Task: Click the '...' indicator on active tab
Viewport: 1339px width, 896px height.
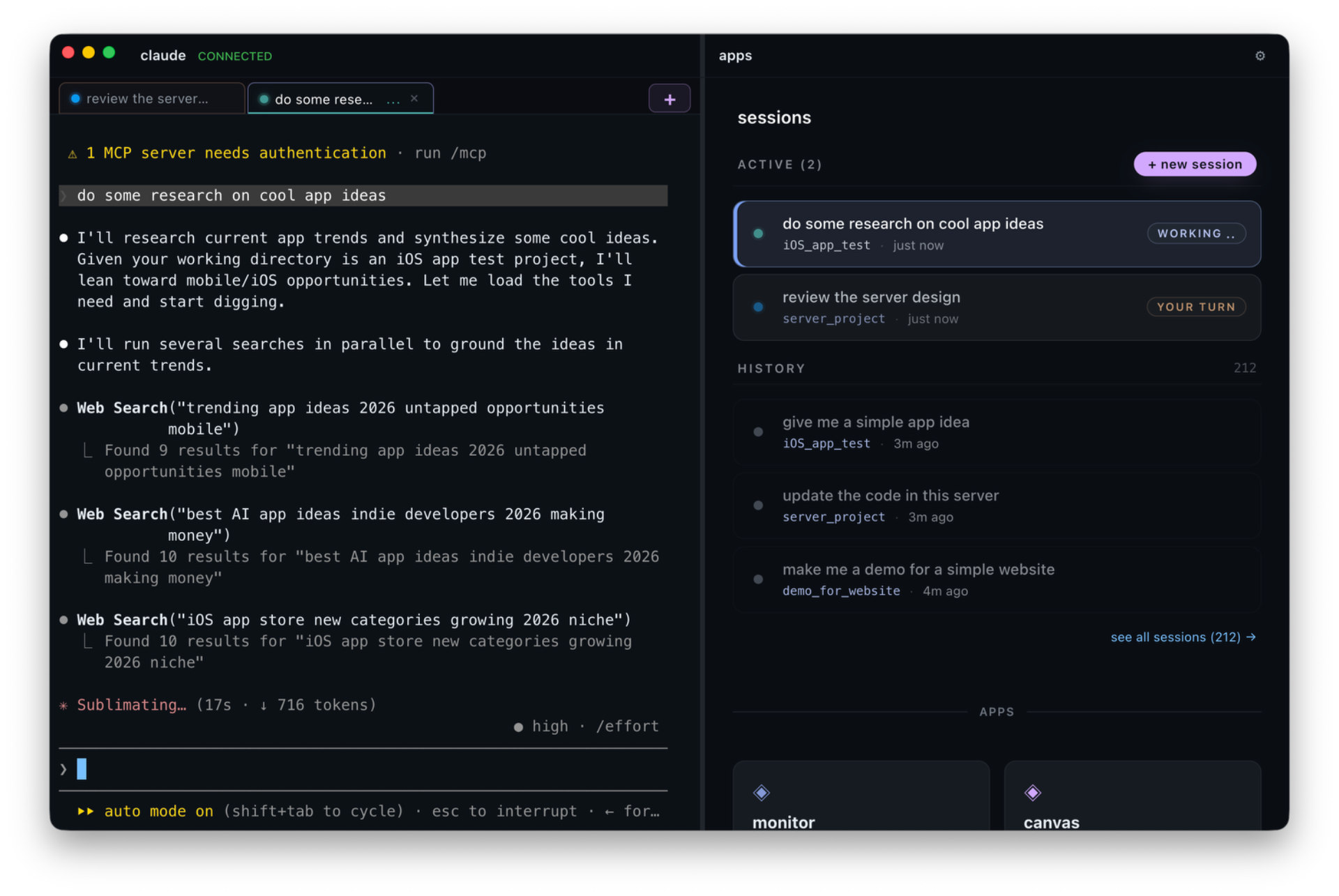Action: [x=393, y=100]
